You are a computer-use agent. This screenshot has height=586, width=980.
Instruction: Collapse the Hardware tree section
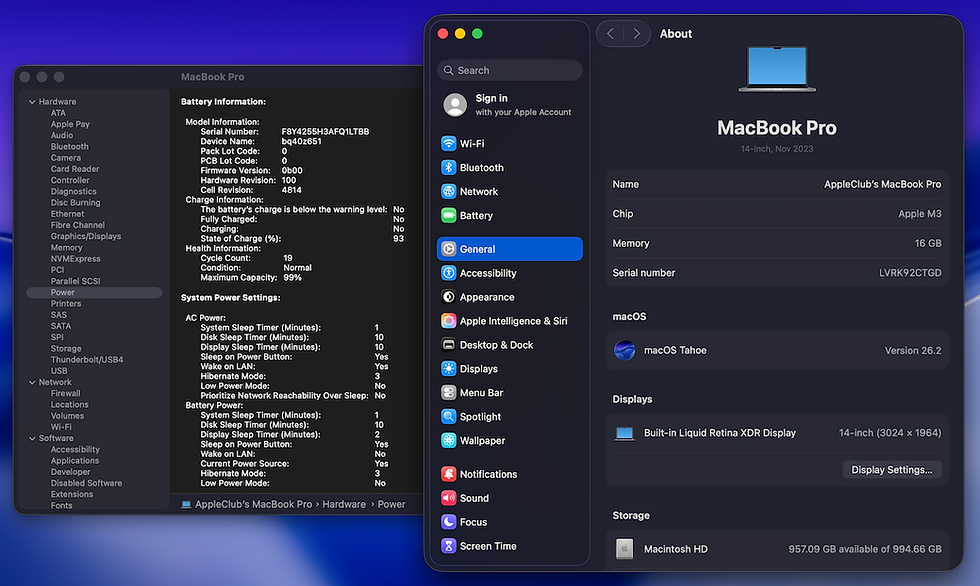(x=32, y=102)
